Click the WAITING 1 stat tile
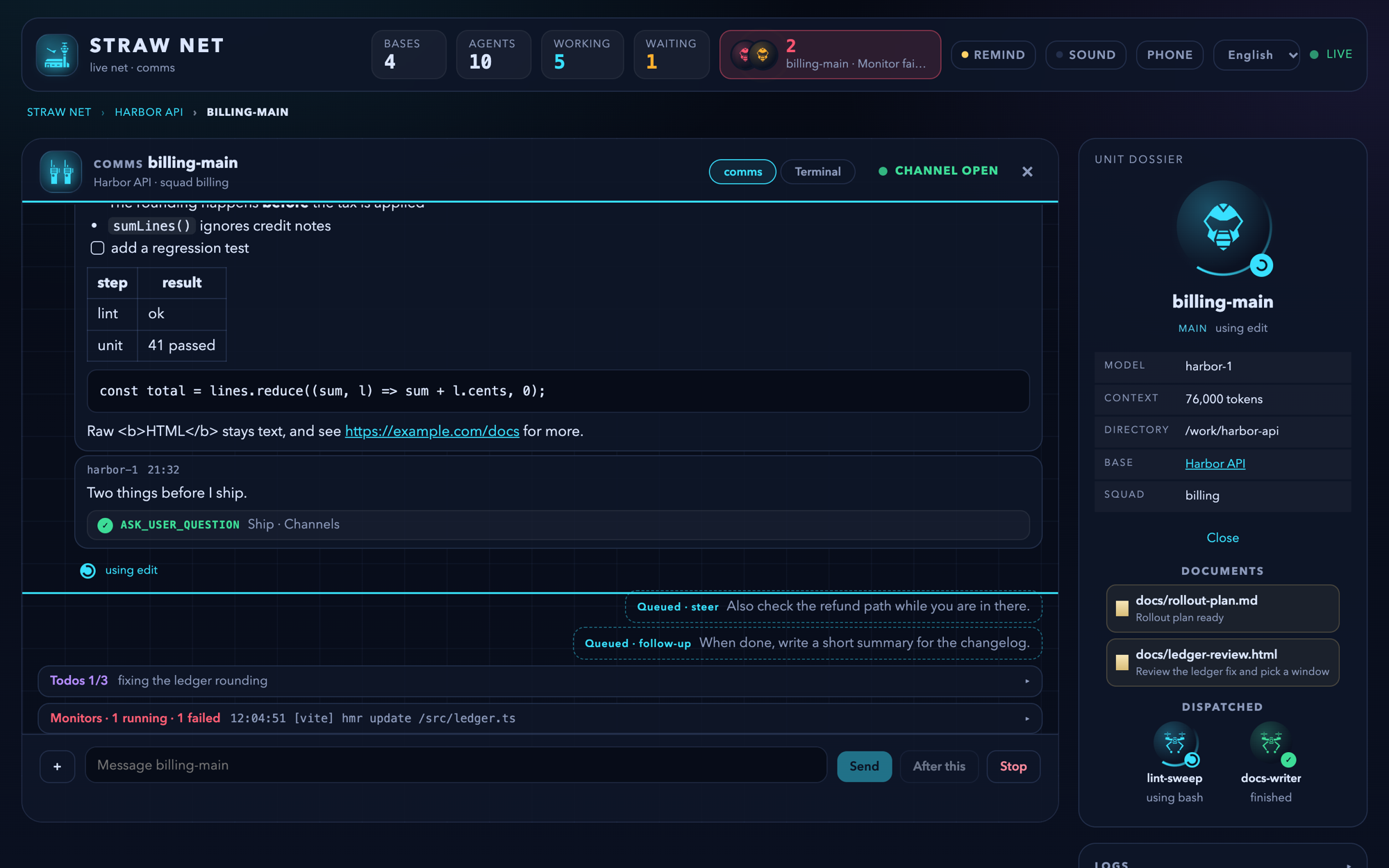This screenshot has height=868, width=1389. point(671,55)
